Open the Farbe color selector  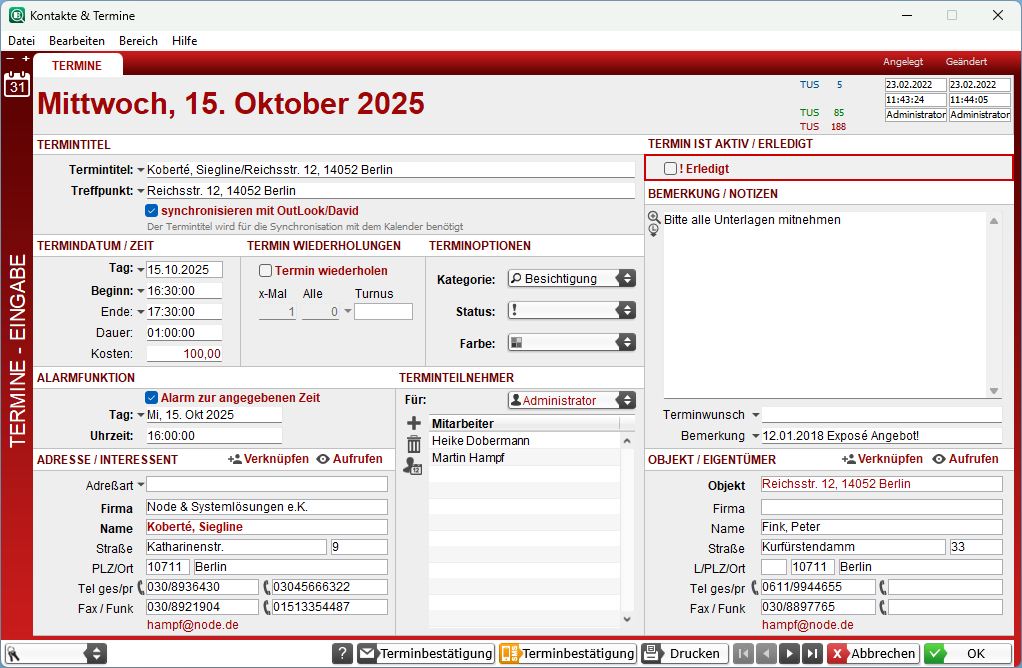pyautogui.click(x=571, y=343)
